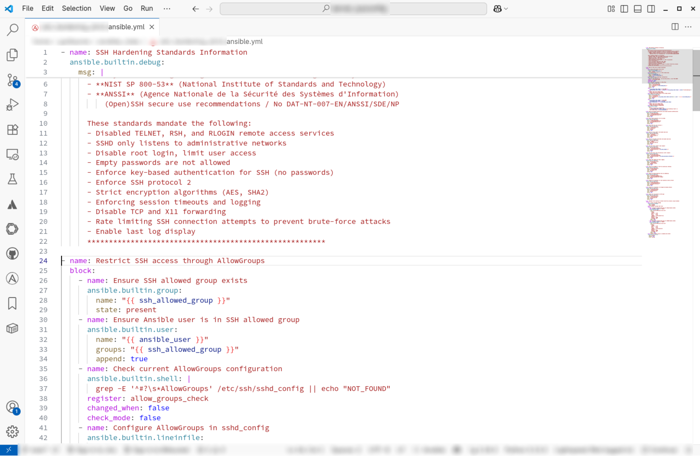700x456 pixels.
Task: Click 'append: true' on line 34
Action: (x=121, y=359)
